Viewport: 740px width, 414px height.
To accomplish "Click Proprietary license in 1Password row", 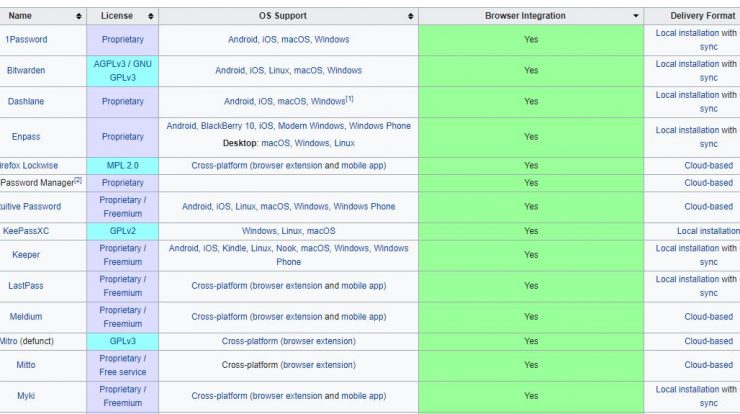I will 123,40.
